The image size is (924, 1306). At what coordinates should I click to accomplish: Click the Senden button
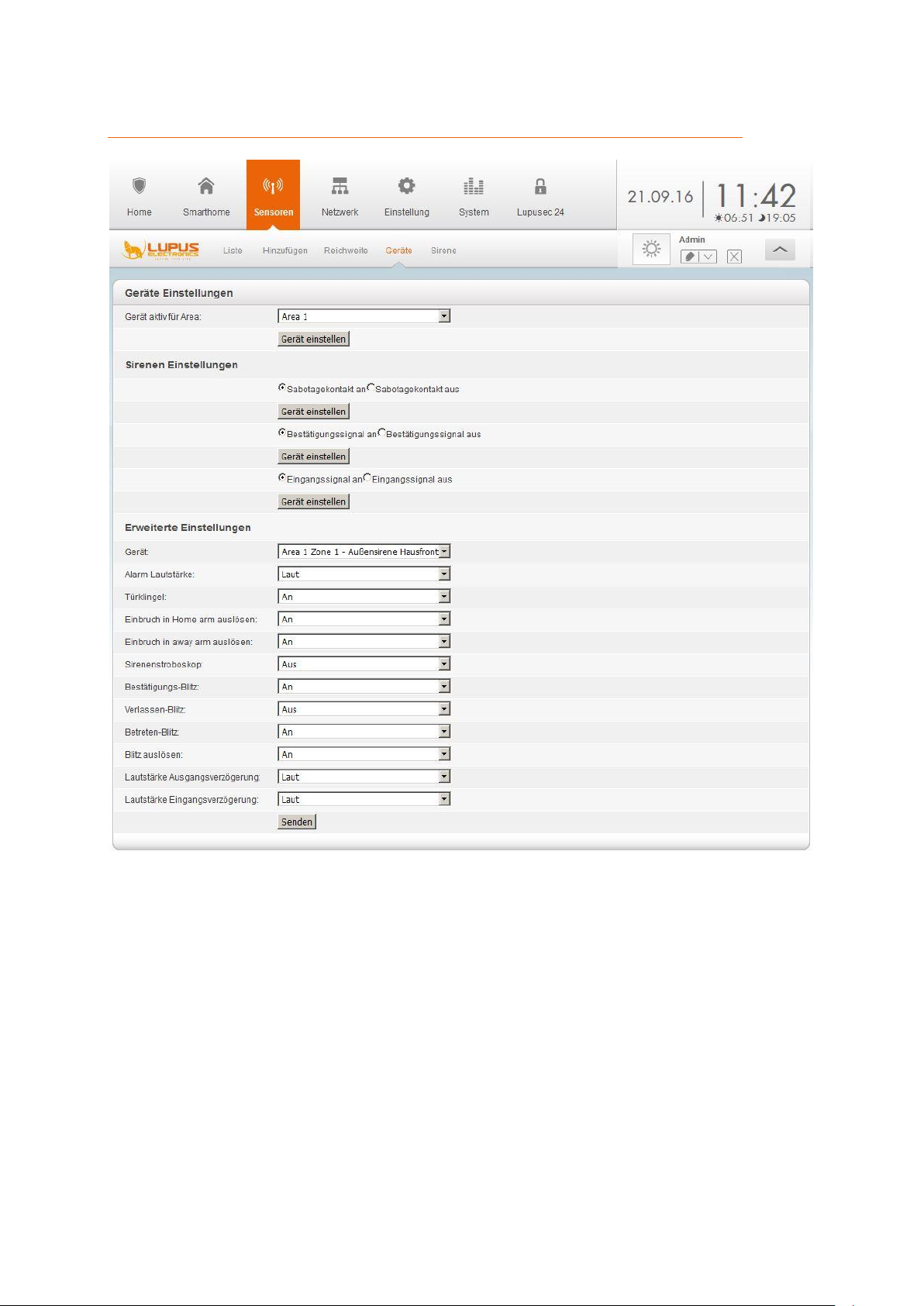pos(297,822)
